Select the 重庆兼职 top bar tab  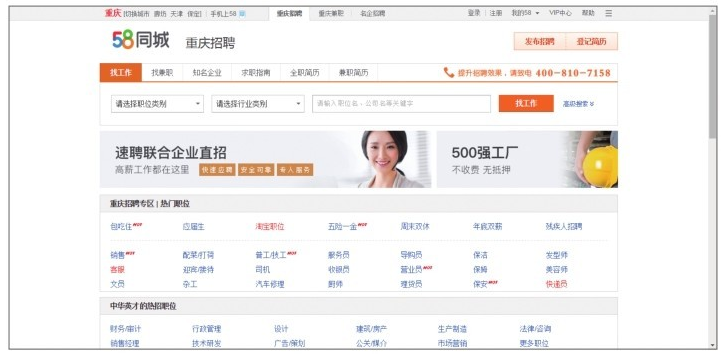[x=331, y=14]
